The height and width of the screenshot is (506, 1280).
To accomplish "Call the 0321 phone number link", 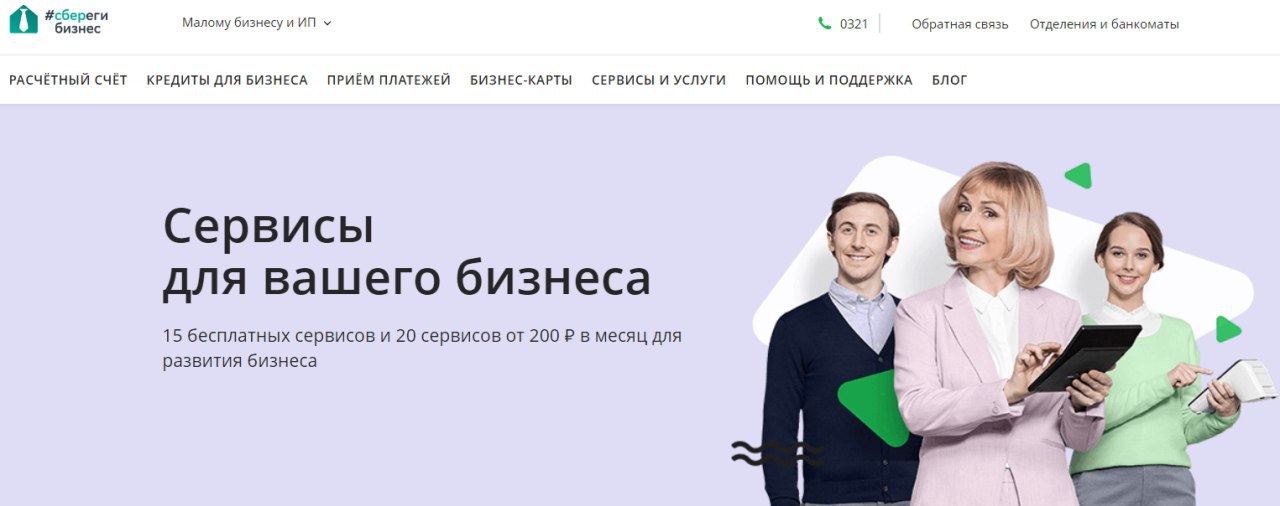I will point(854,24).
